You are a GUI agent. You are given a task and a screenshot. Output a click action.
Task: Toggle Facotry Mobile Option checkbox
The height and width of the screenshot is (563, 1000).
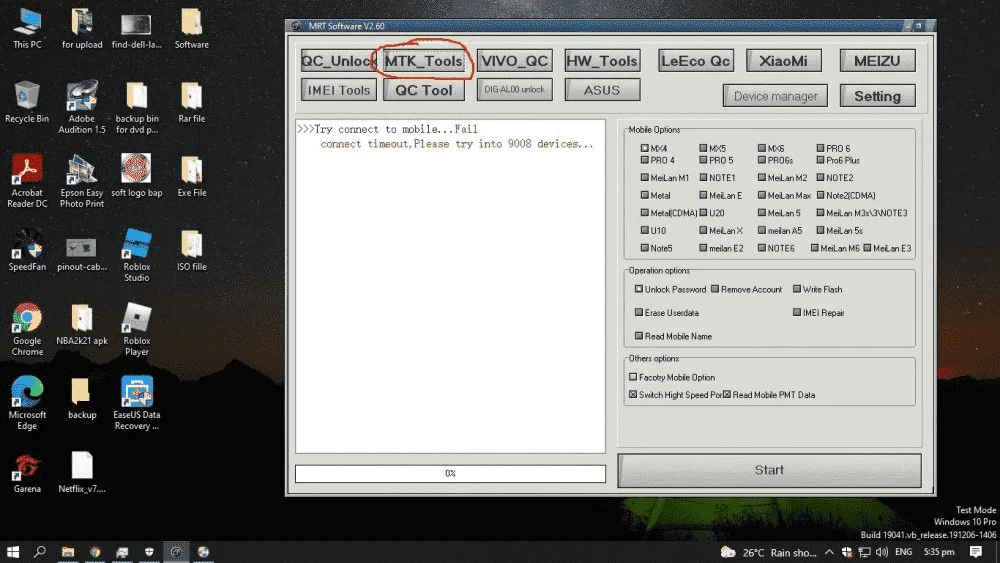633,377
